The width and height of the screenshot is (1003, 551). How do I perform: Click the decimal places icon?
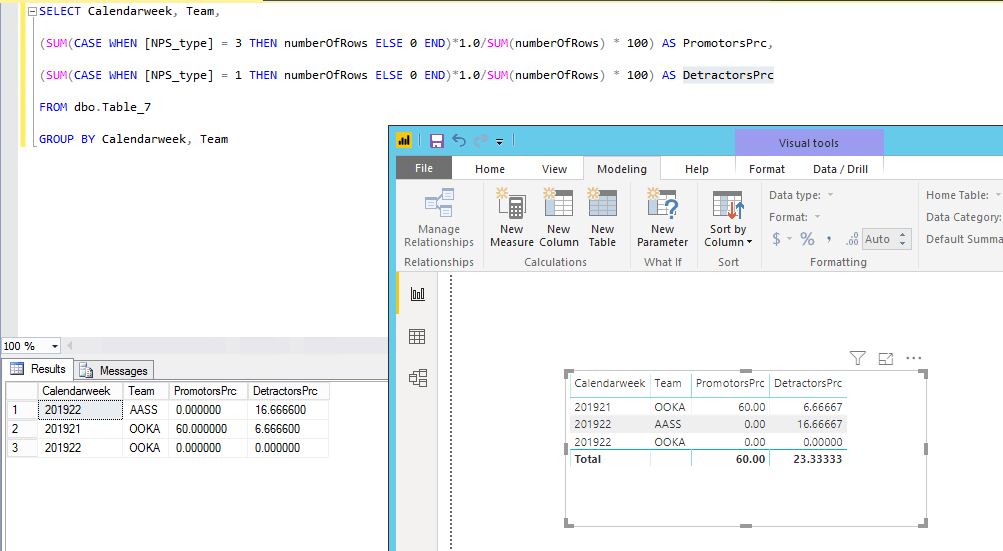pyautogui.click(x=852, y=240)
